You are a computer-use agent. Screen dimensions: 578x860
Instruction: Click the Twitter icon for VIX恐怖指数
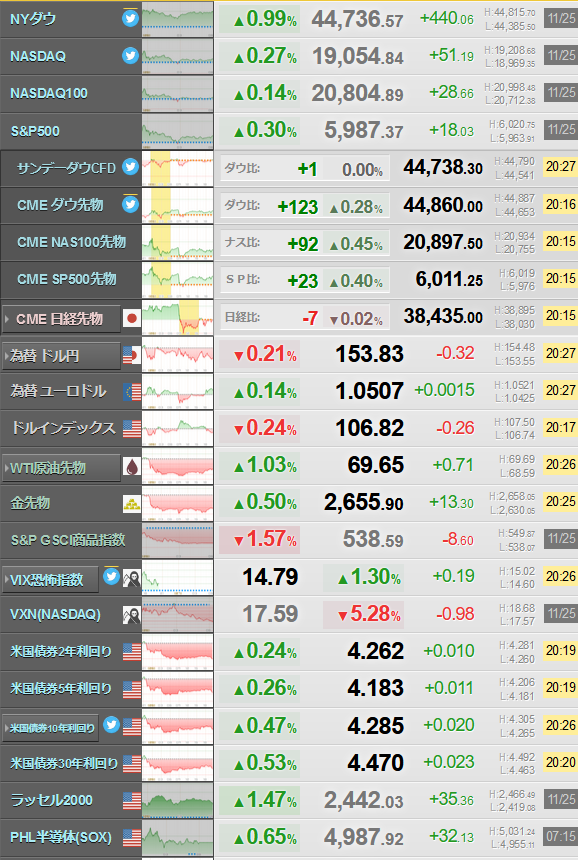tap(111, 576)
